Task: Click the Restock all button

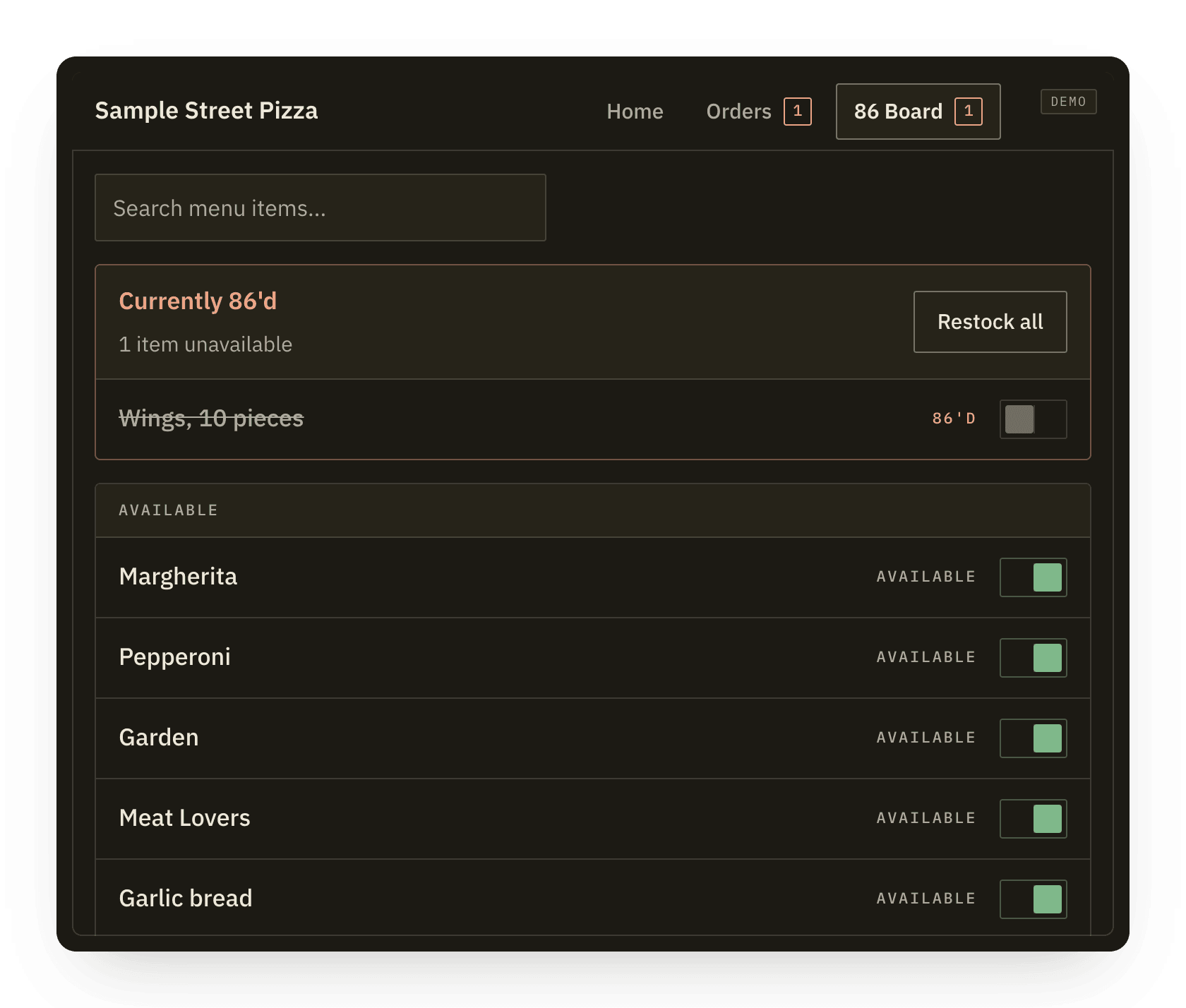Action: point(990,322)
